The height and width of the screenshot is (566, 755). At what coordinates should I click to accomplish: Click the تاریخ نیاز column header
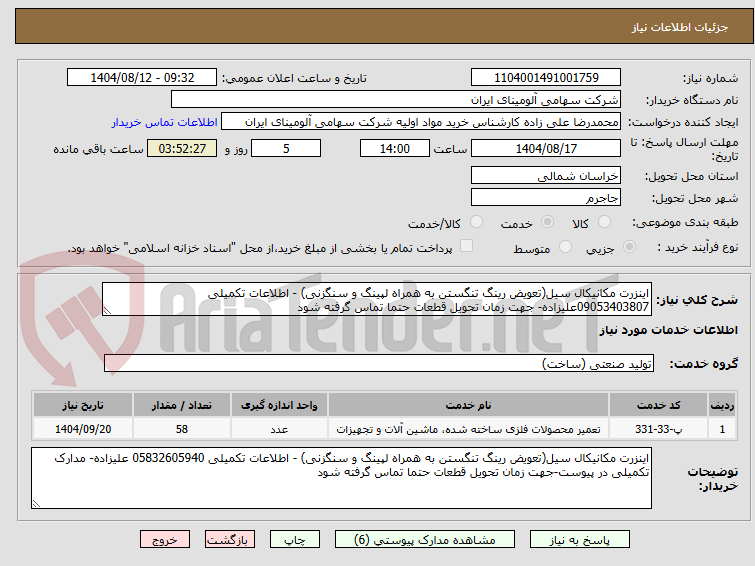[83, 405]
